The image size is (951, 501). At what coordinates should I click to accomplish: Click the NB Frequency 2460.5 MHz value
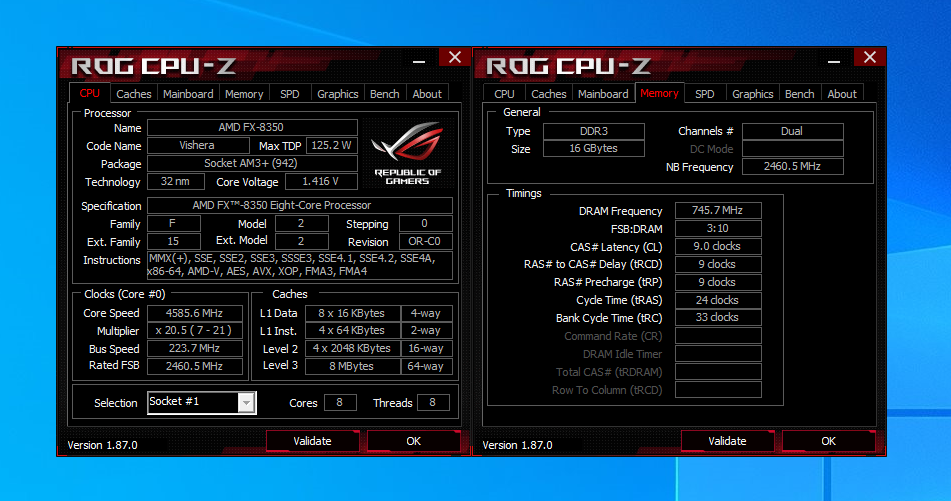(x=793, y=166)
